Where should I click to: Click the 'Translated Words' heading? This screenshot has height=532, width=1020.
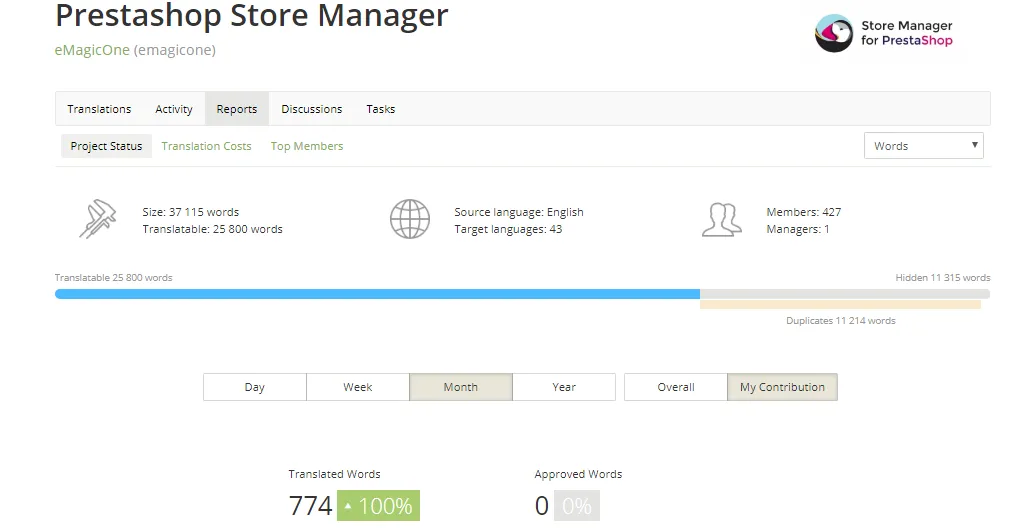click(x=334, y=474)
